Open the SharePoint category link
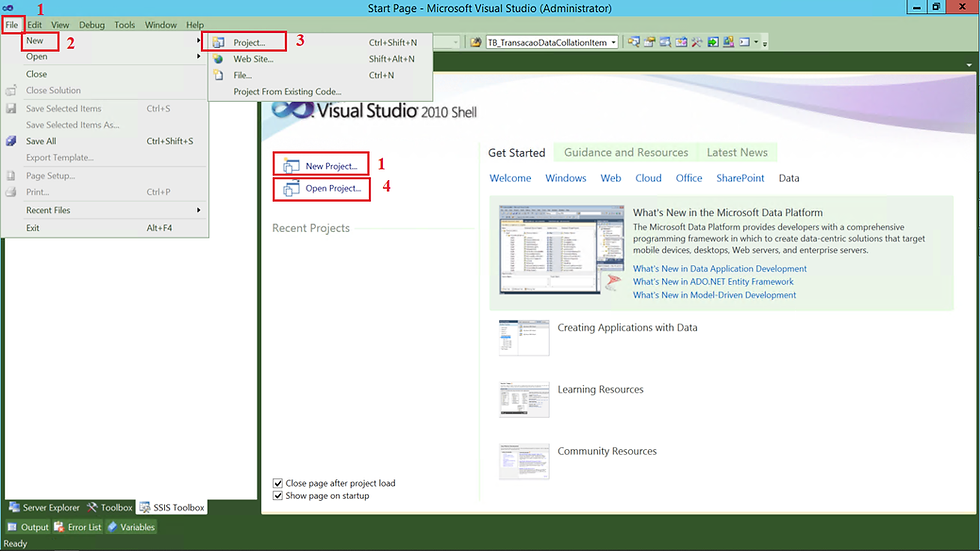Viewport: 980px width, 551px height. [740, 178]
